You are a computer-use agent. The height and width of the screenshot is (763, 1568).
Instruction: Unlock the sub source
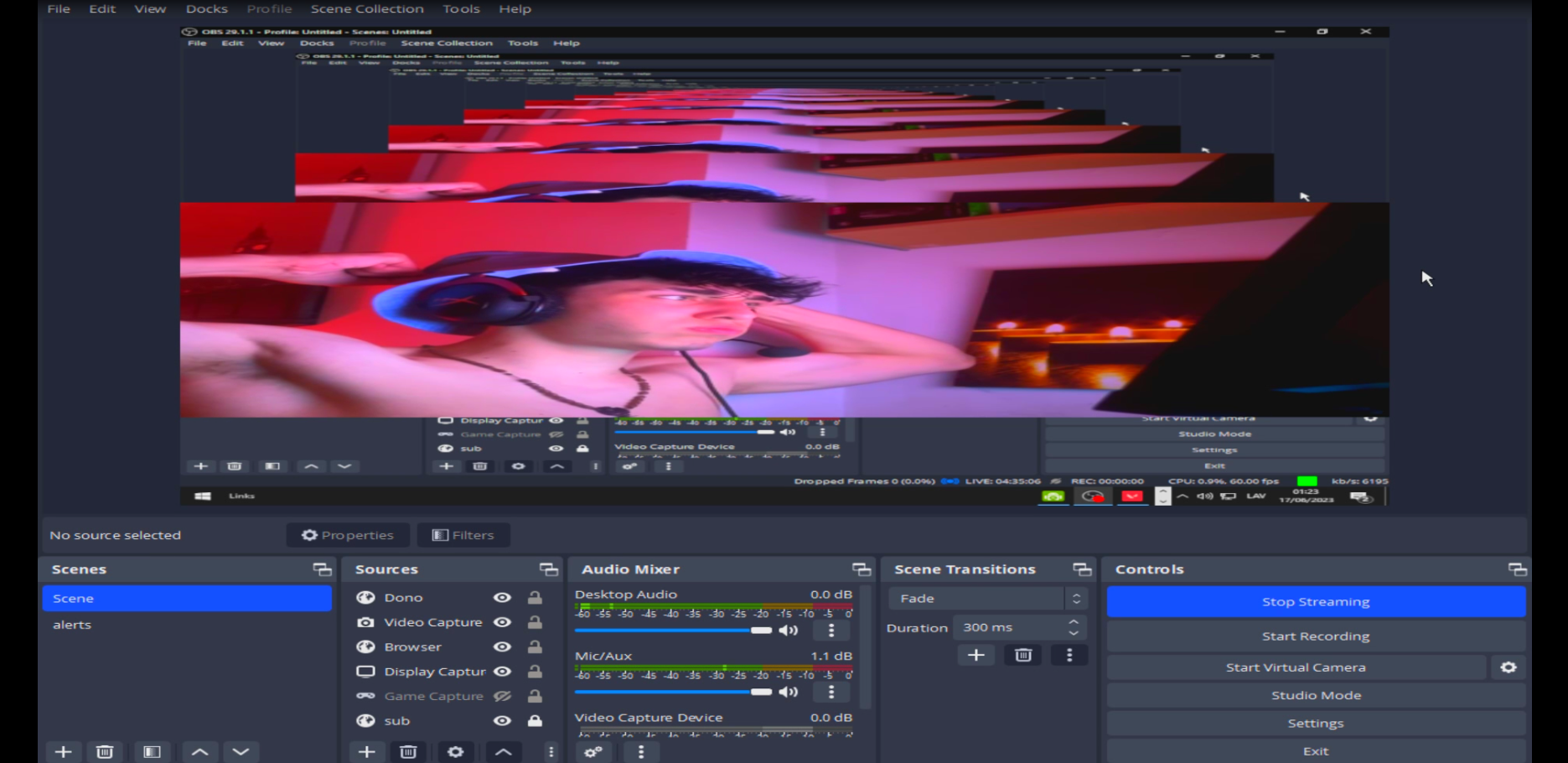click(535, 721)
